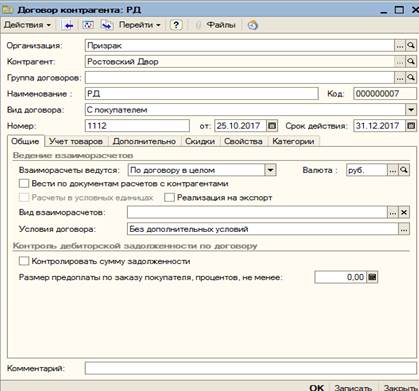Click the Условия договора field

pos(263,229)
